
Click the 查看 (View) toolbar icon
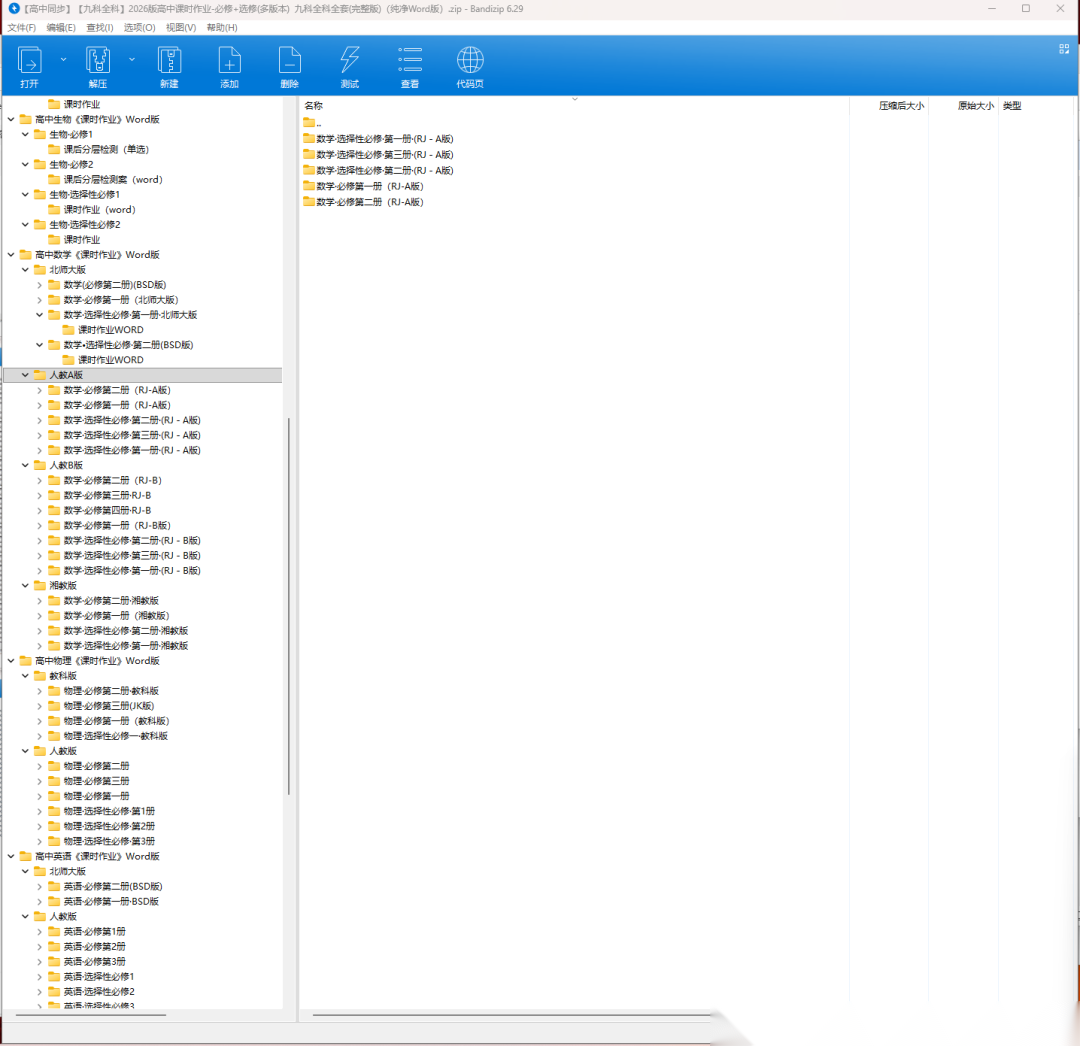(x=410, y=61)
